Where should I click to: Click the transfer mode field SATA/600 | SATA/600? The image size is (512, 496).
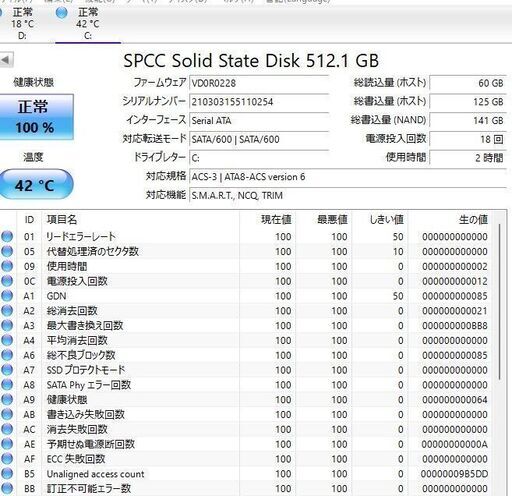(259, 139)
